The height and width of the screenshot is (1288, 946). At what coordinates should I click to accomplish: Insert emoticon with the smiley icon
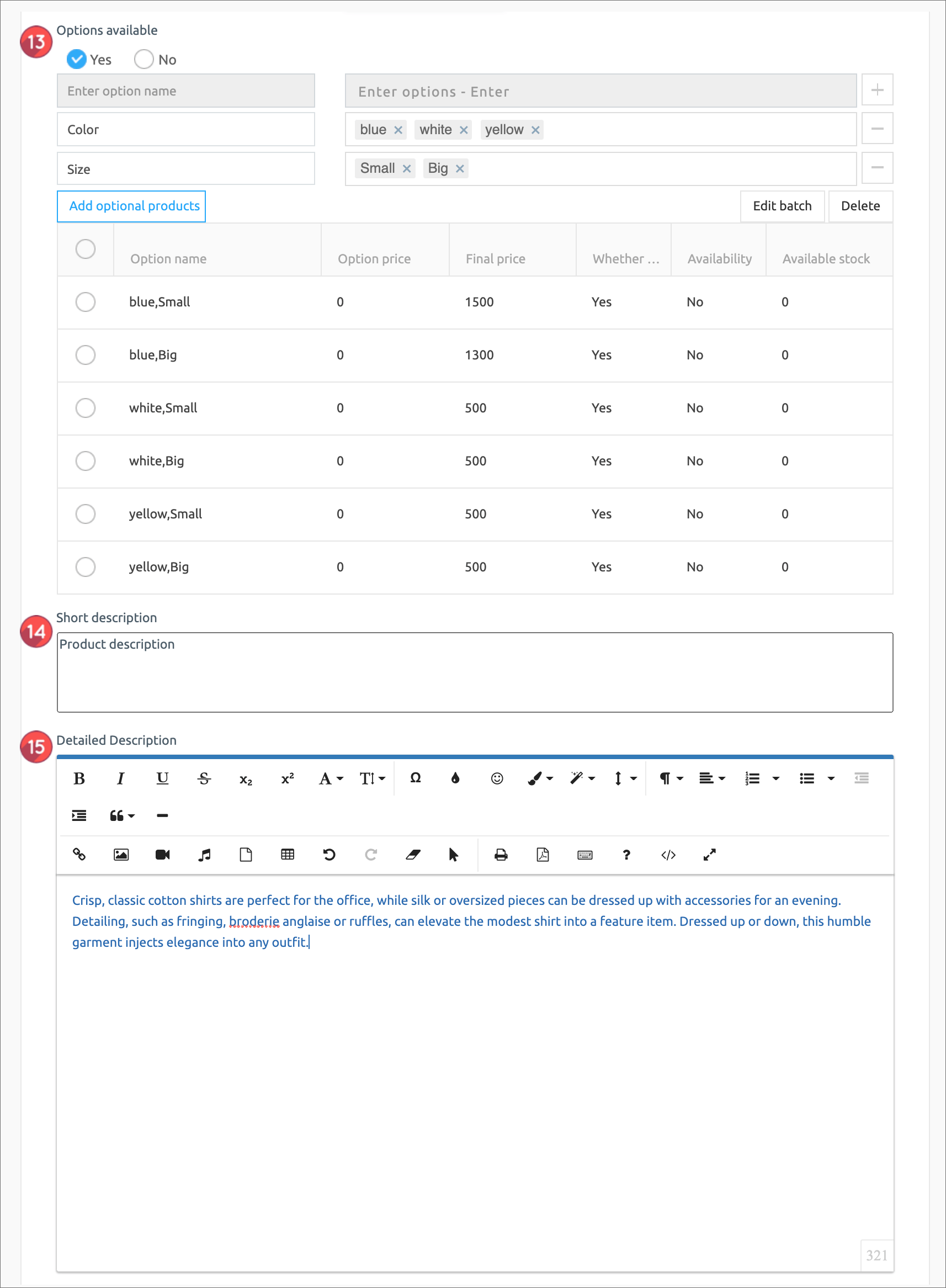(x=497, y=778)
